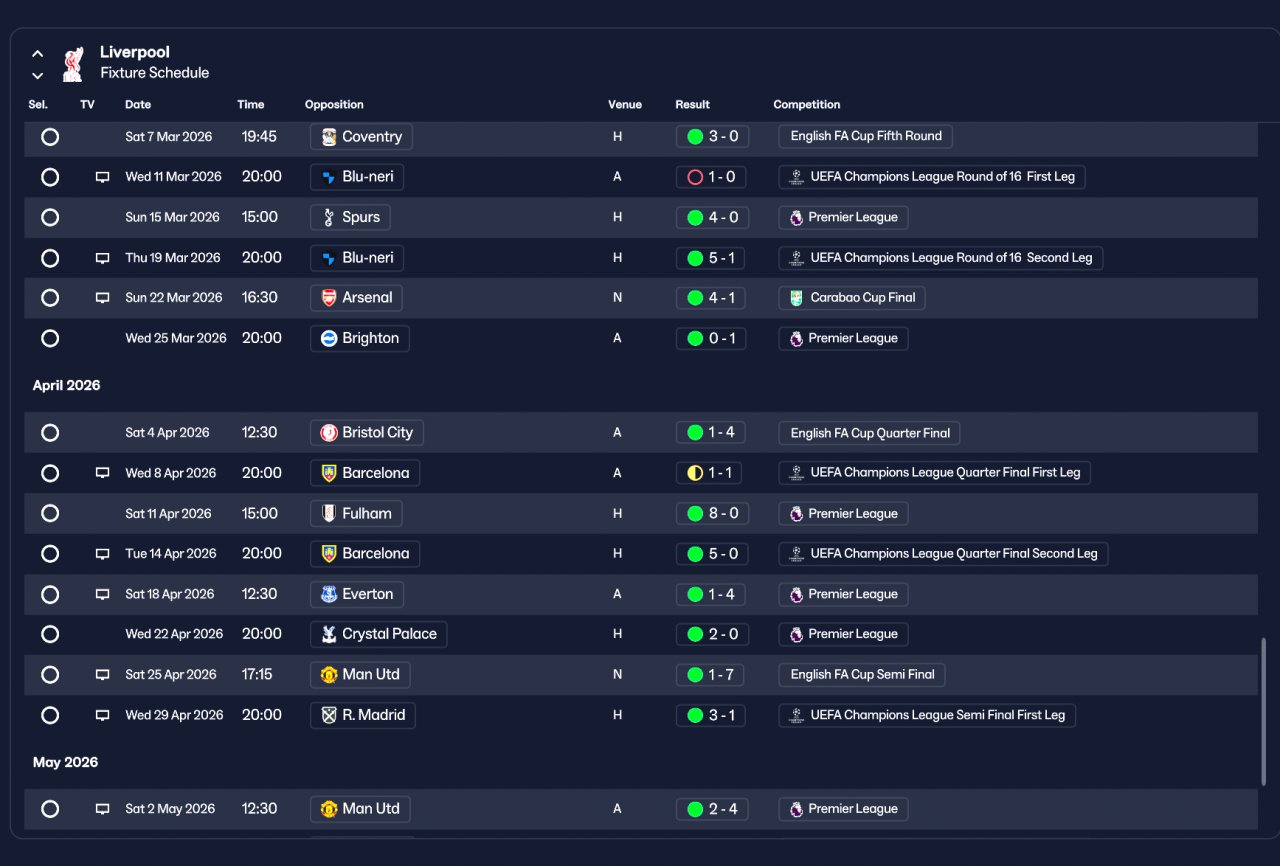
Task: Sort by the Competition column header
Action: coord(807,105)
